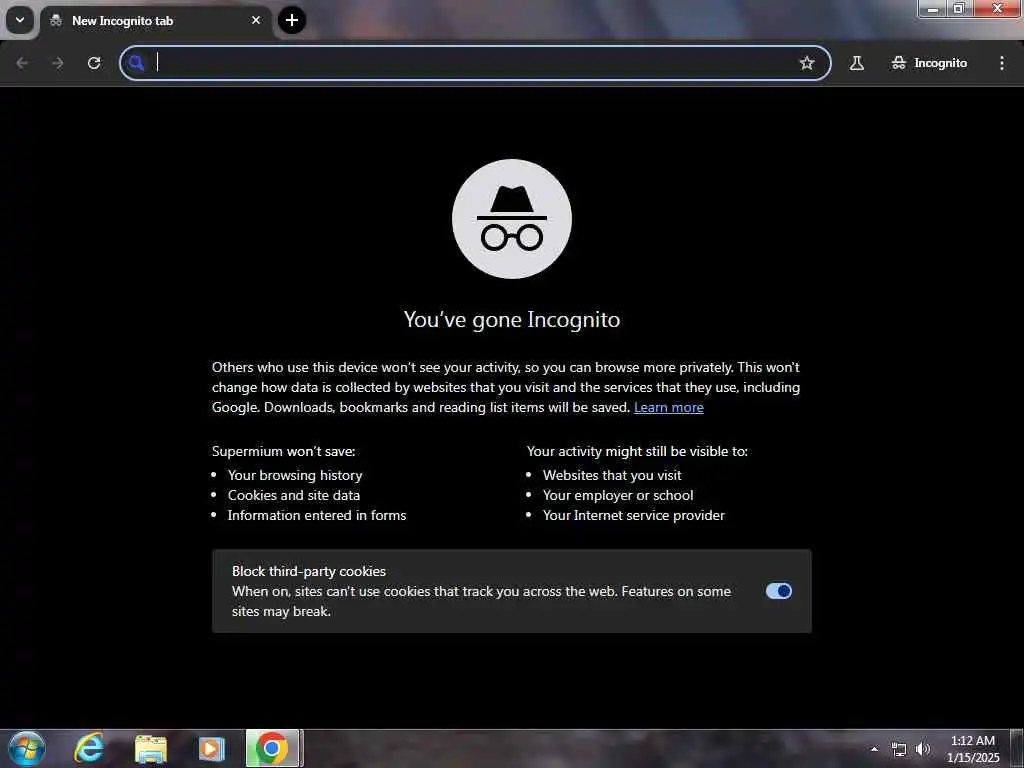
Task: Click 'Your browsing history' list item
Action: click(x=295, y=475)
